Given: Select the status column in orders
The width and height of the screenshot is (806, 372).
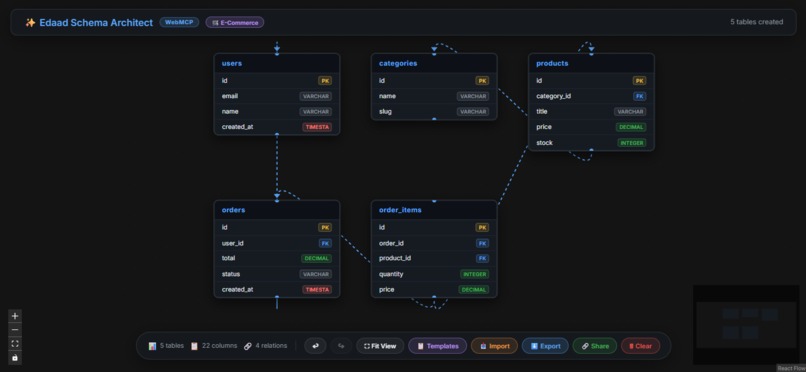Looking at the screenshot, I should pyautogui.click(x=277, y=274).
